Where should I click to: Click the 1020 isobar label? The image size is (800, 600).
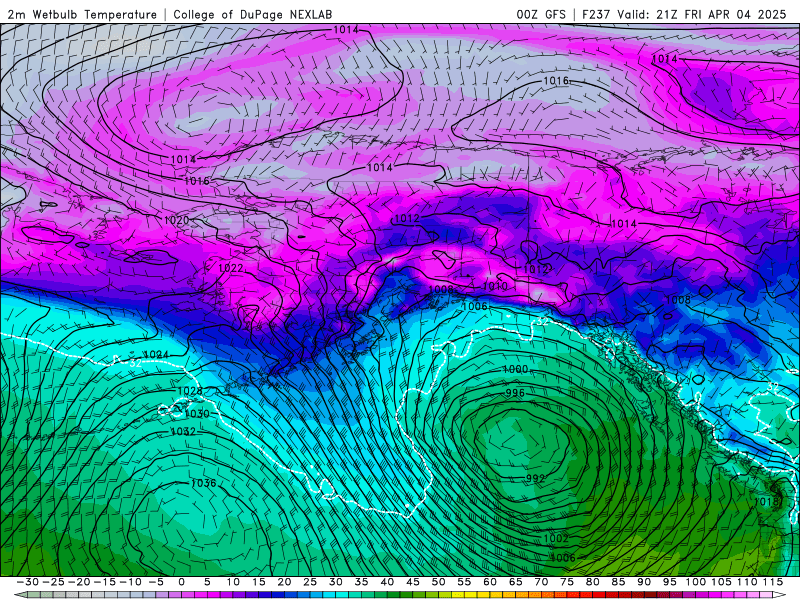[x=177, y=220]
